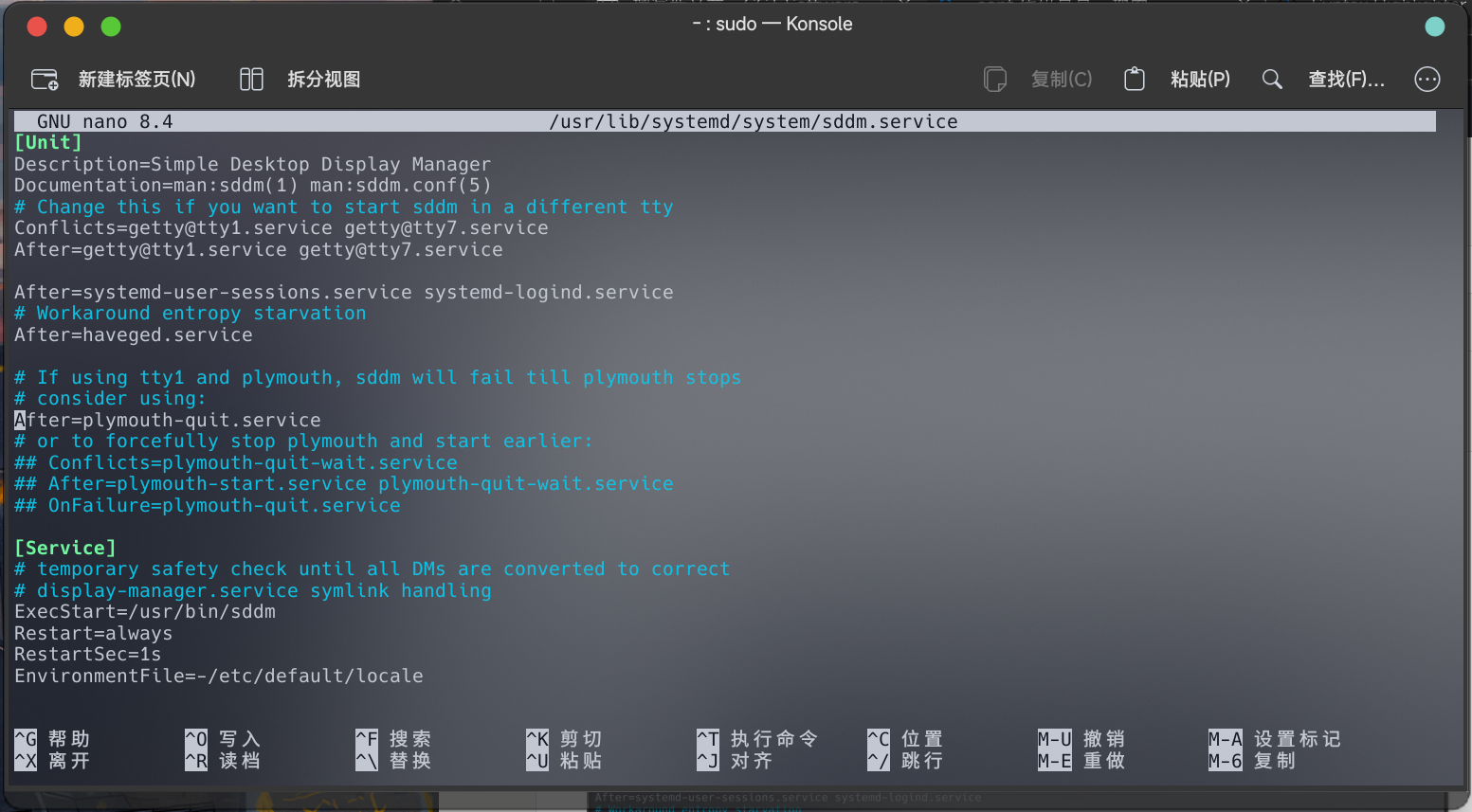
Task: Click the split view icon
Action: pos(251,80)
